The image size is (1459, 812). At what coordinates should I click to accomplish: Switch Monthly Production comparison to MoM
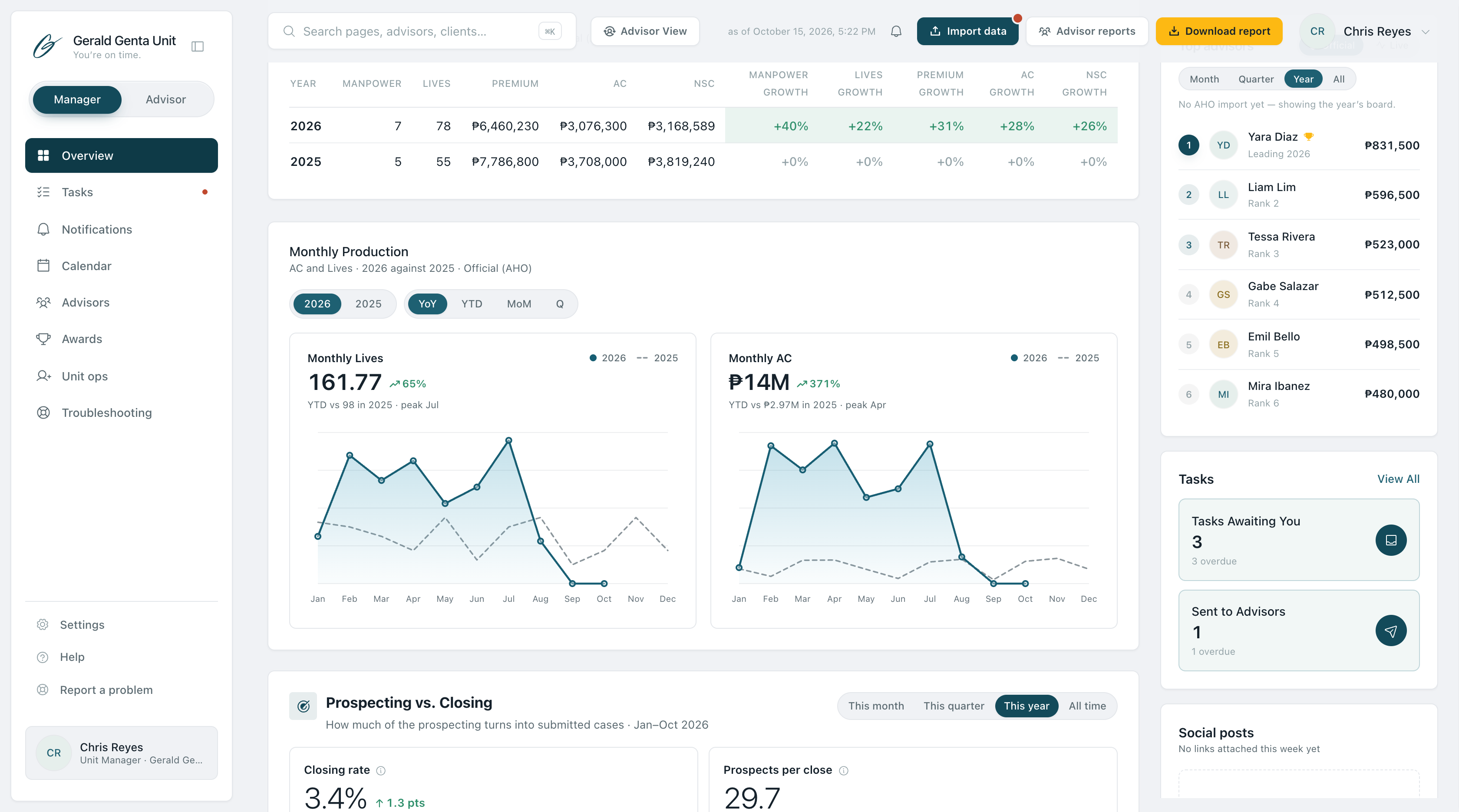point(519,304)
